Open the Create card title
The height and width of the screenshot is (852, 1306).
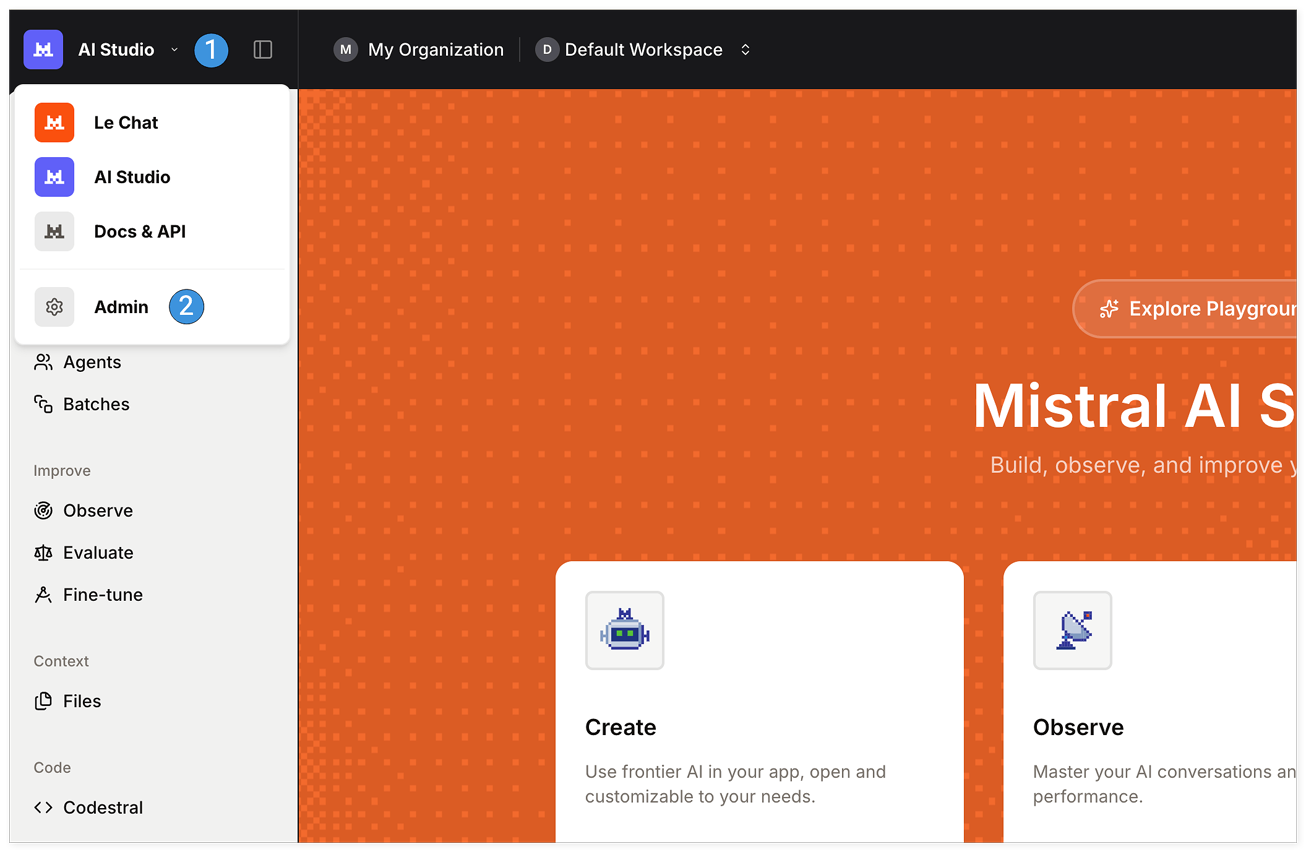pyautogui.click(x=621, y=727)
